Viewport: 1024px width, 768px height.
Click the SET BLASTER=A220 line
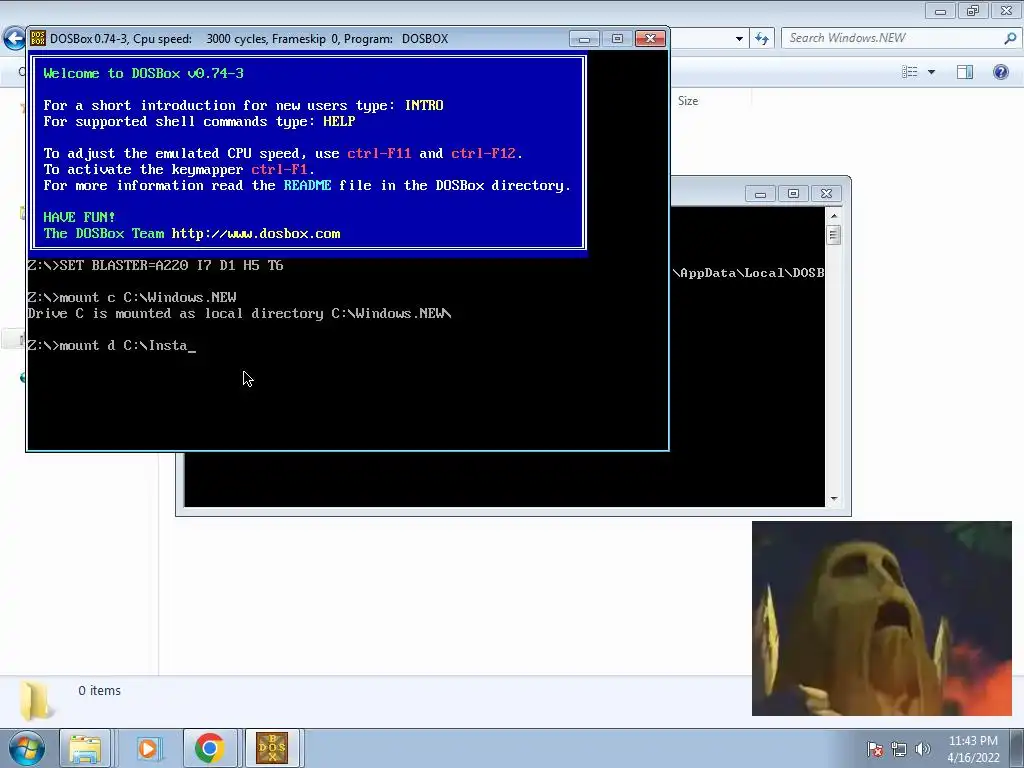(x=155, y=265)
